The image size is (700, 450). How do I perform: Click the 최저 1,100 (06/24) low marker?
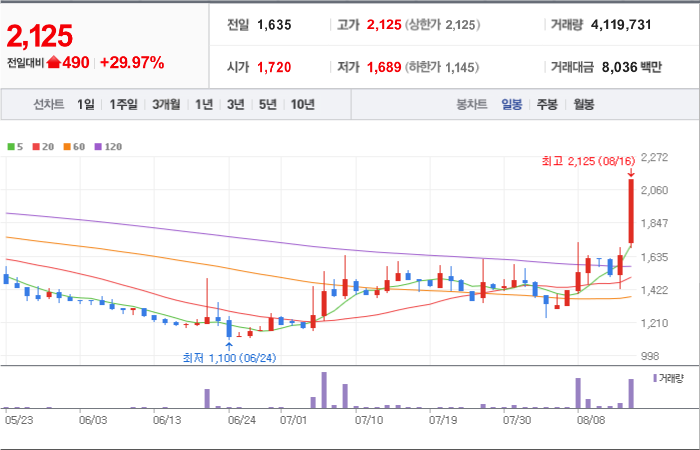click(229, 358)
